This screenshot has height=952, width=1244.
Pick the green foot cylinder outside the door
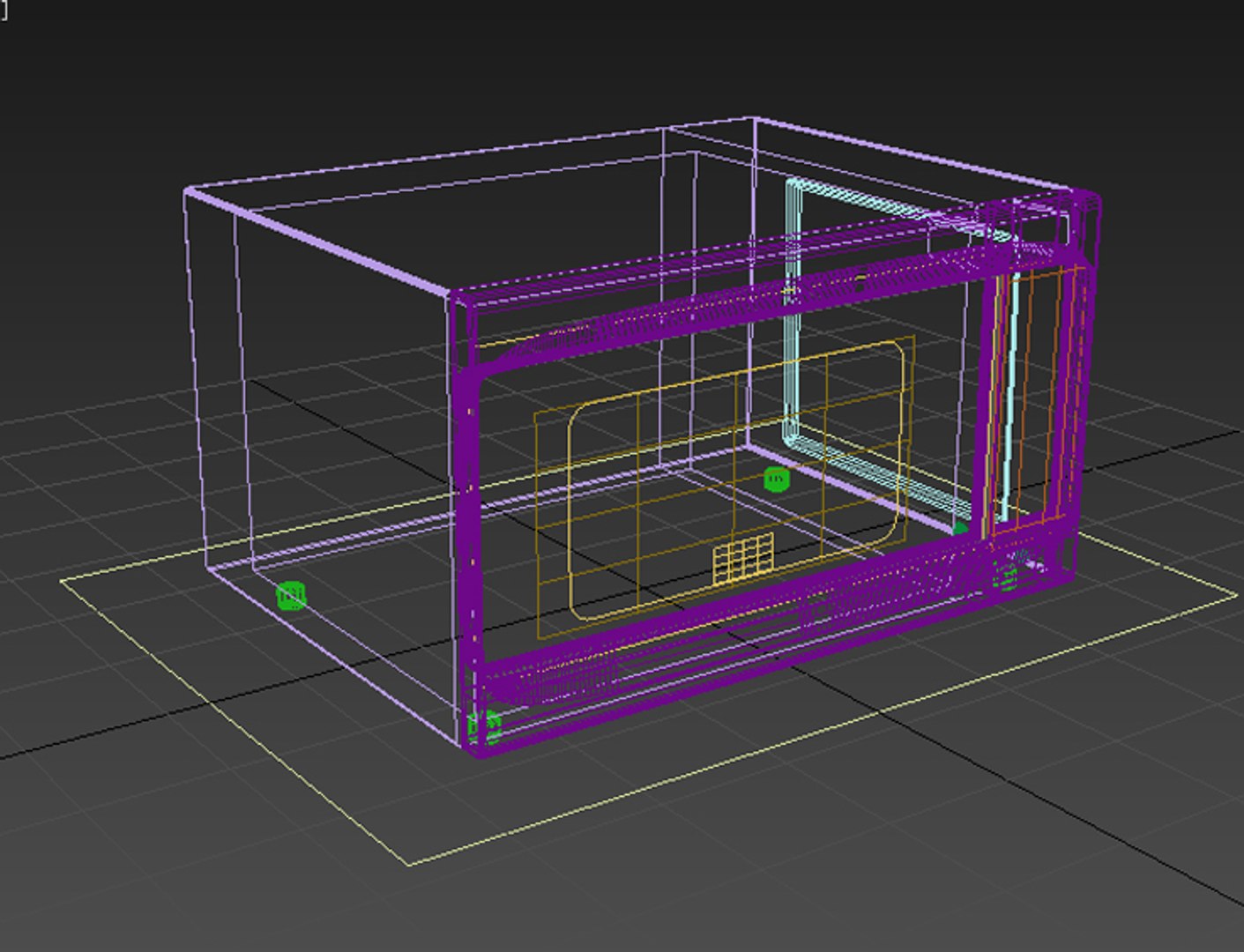pos(291,597)
